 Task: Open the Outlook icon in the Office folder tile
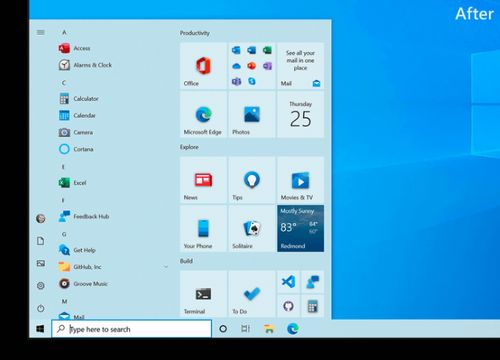coord(236,50)
